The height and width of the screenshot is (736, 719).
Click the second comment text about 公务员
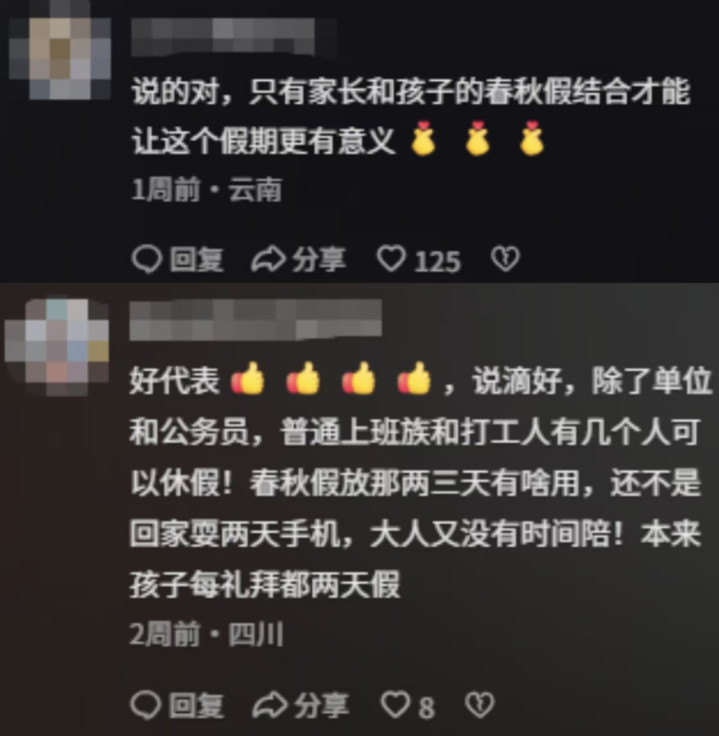[421, 483]
